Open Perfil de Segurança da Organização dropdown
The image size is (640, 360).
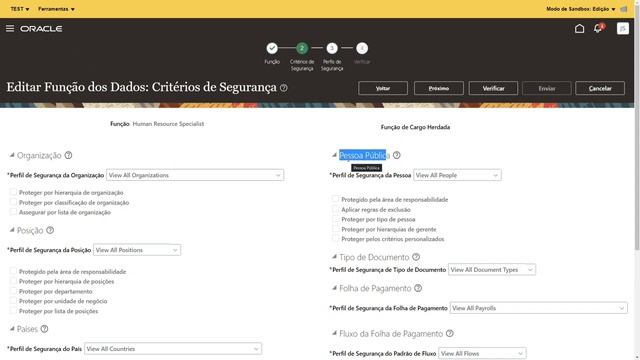(x=195, y=175)
